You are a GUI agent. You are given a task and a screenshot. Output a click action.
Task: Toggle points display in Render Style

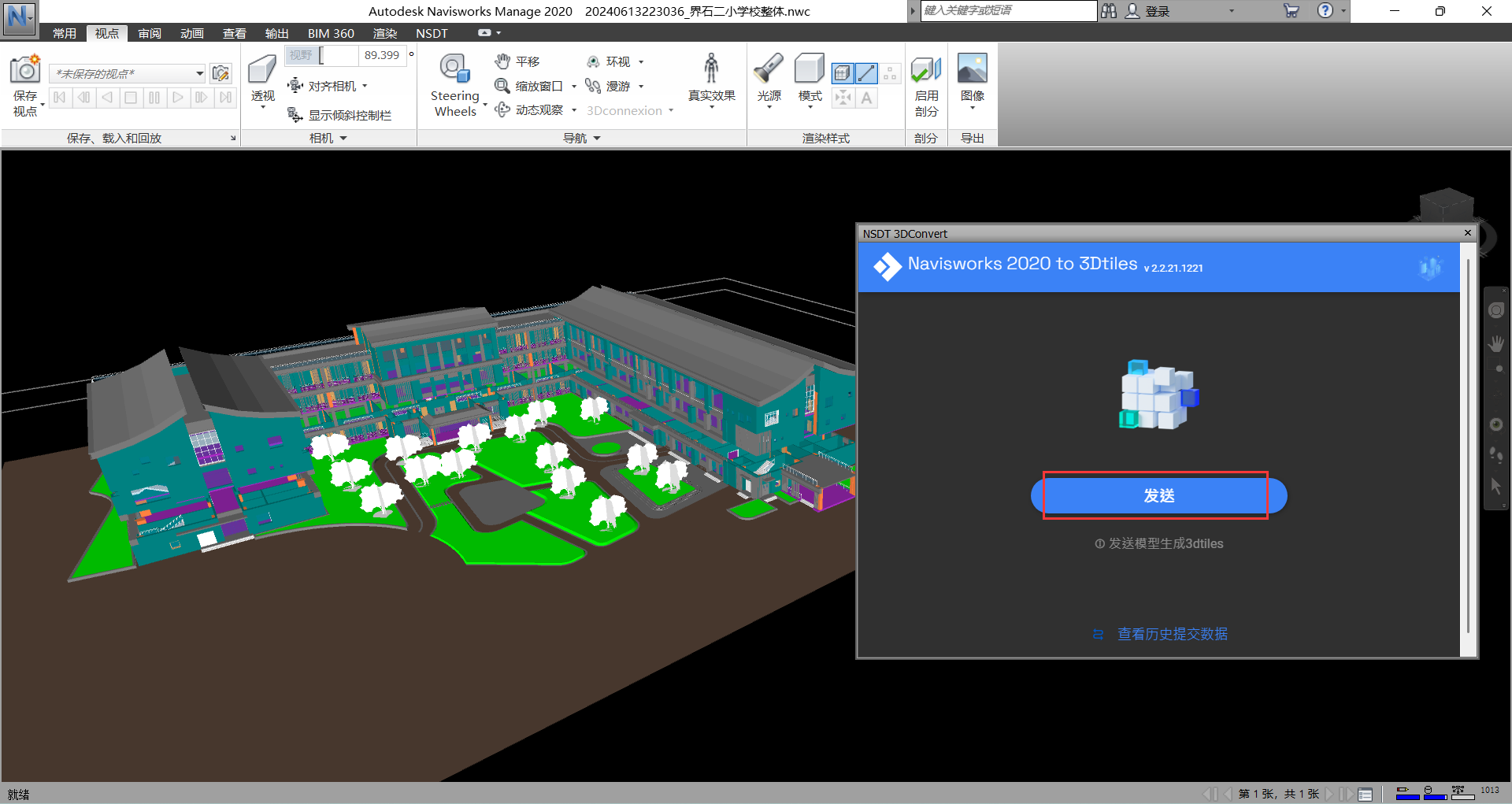[891, 74]
